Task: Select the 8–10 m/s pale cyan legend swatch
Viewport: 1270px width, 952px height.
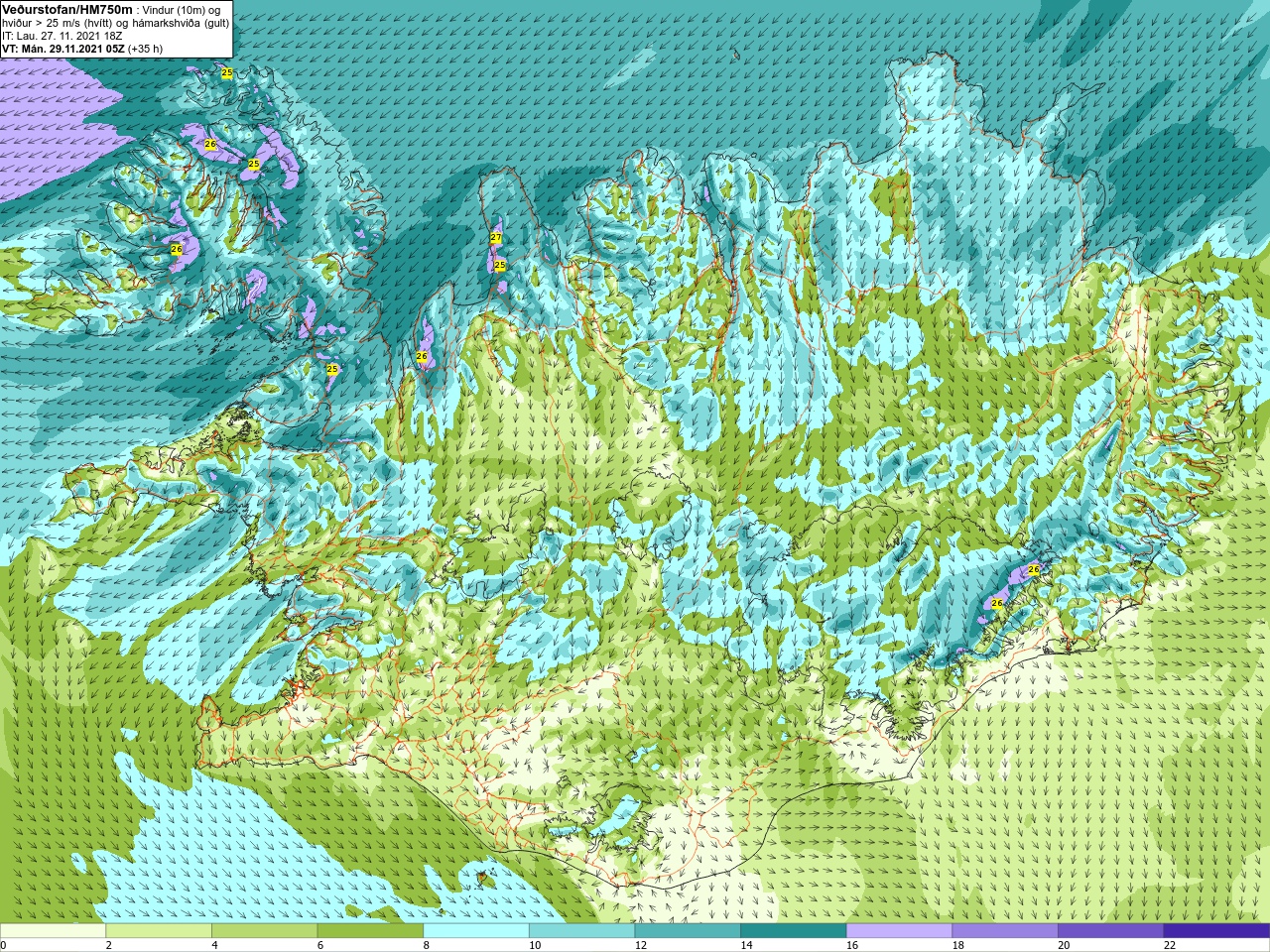Action: (476, 931)
